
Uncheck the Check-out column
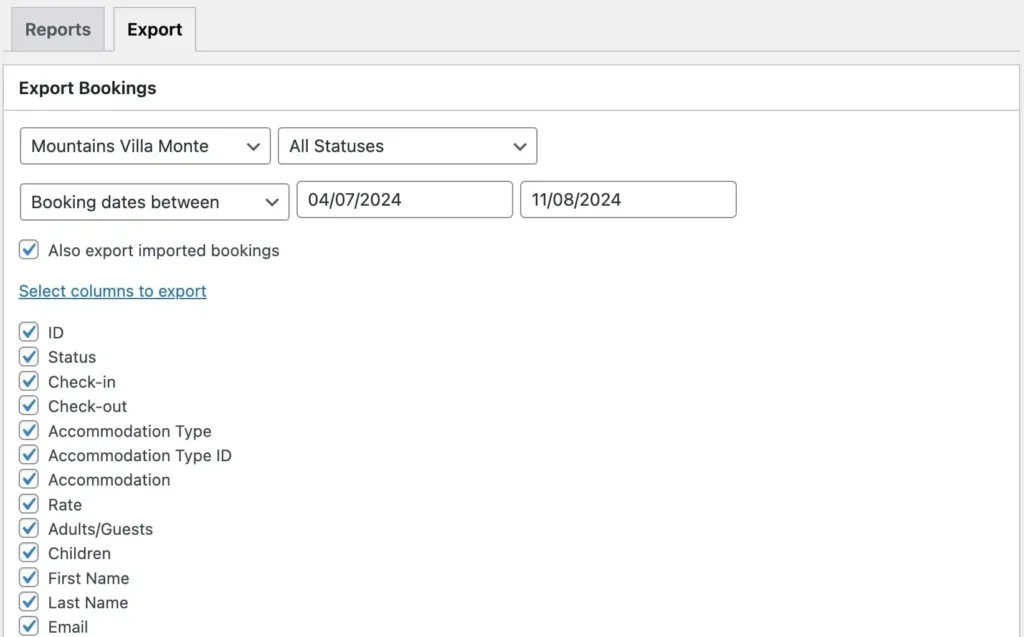point(28,405)
